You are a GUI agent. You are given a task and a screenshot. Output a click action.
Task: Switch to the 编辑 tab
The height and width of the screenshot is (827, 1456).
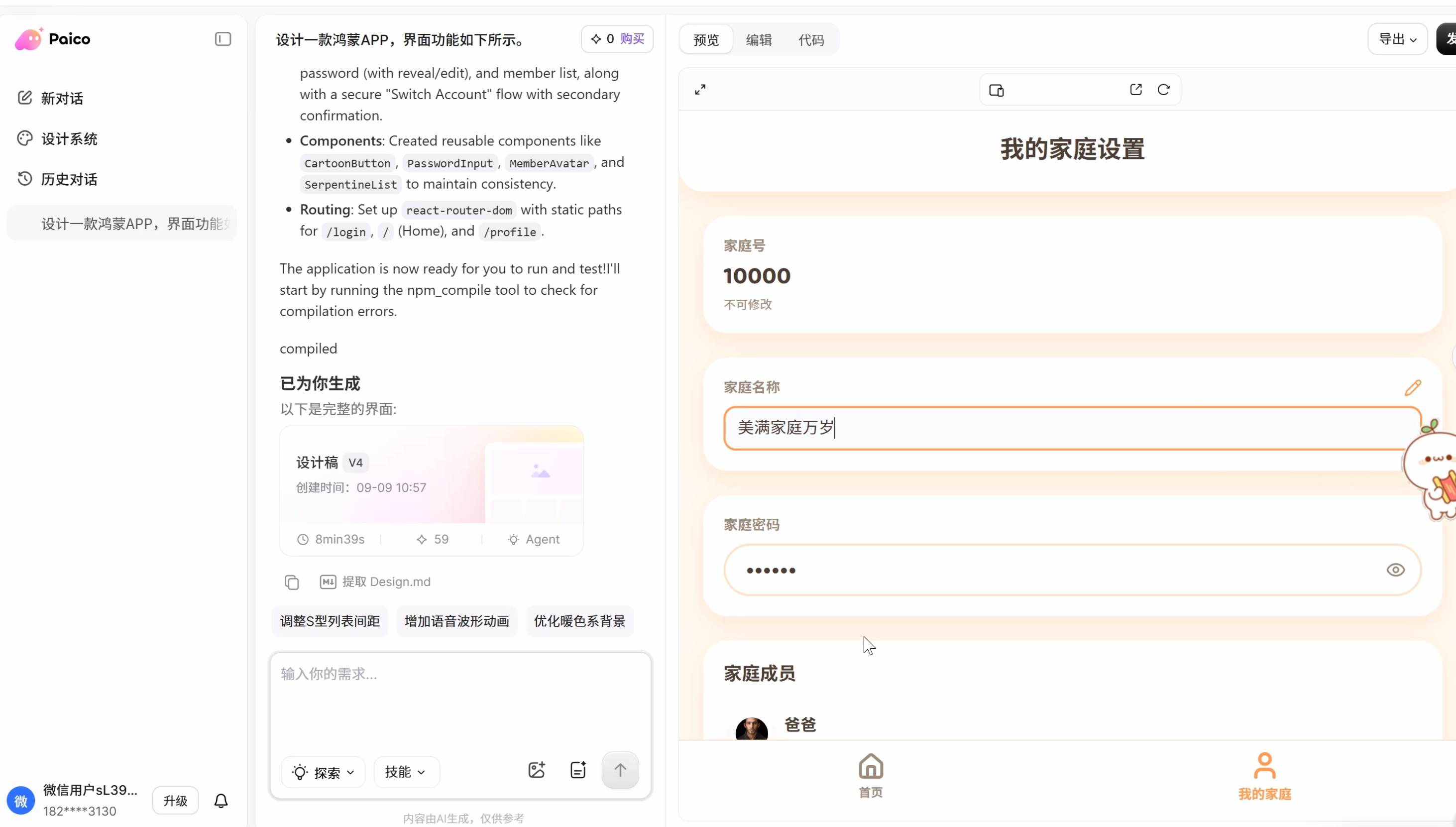tap(759, 40)
